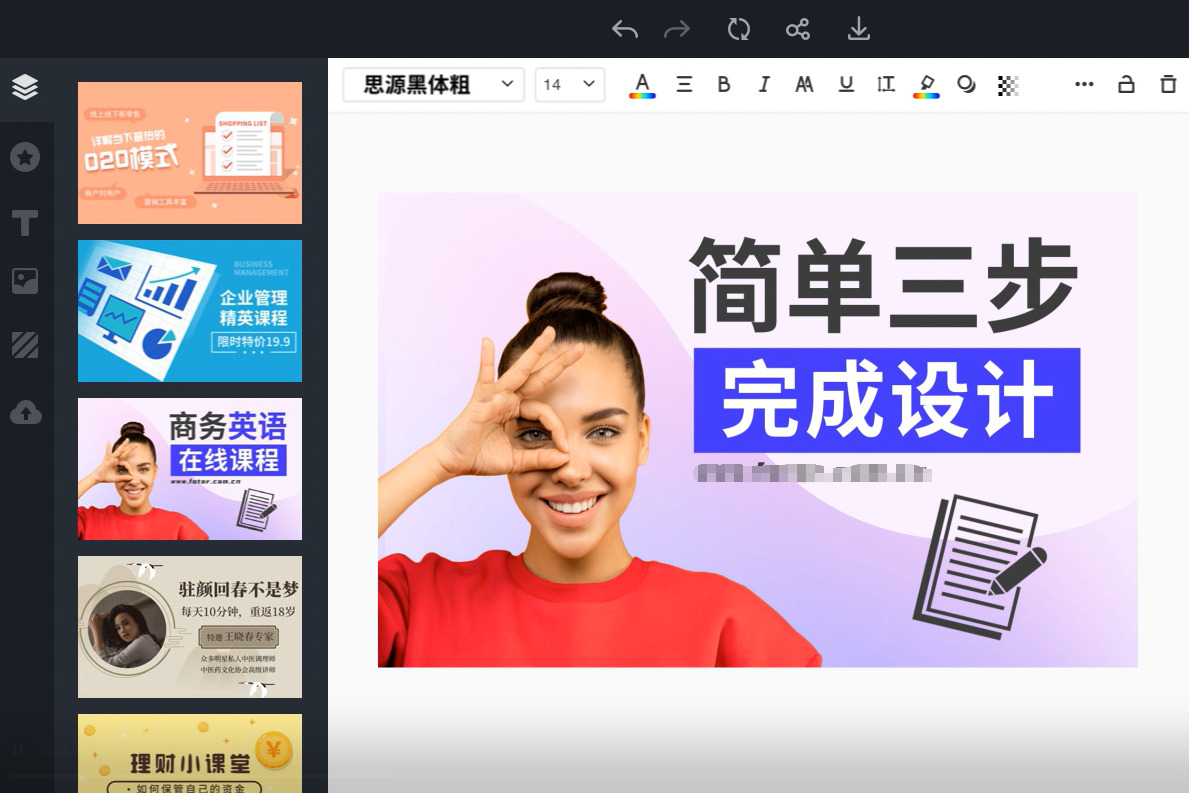Viewport: 1189px width, 793px height.
Task: Toggle bold formatting
Action: click(723, 84)
